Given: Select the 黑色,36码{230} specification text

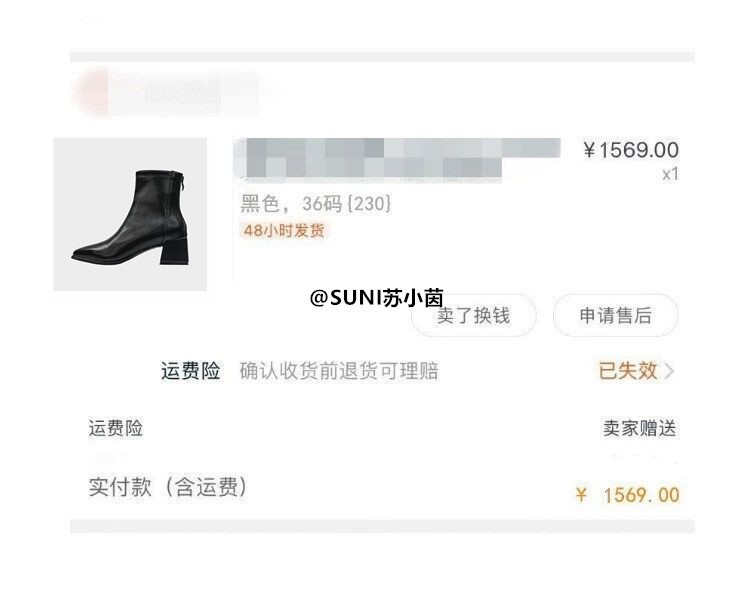Looking at the screenshot, I should click(316, 204).
